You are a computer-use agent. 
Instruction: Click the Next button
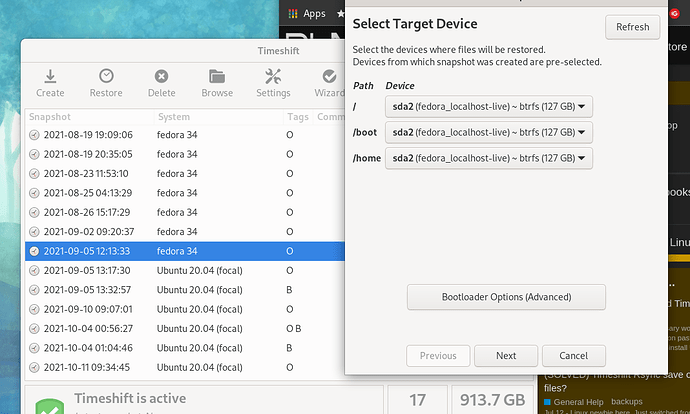[x=506, y=355]
